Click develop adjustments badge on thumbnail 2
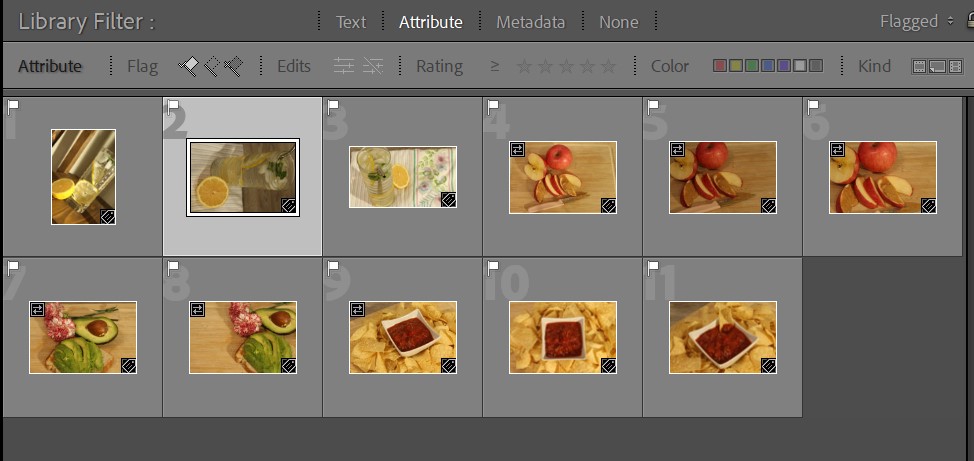 click(x=288, y=205)
